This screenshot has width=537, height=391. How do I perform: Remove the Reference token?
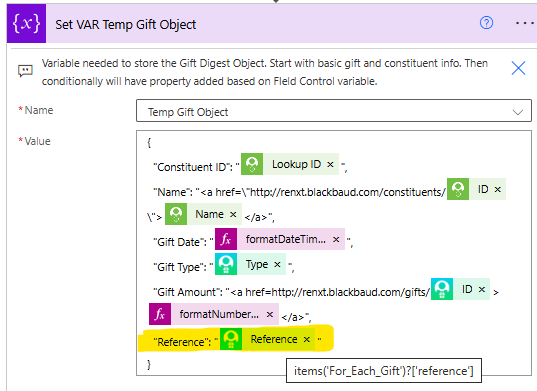307,340
